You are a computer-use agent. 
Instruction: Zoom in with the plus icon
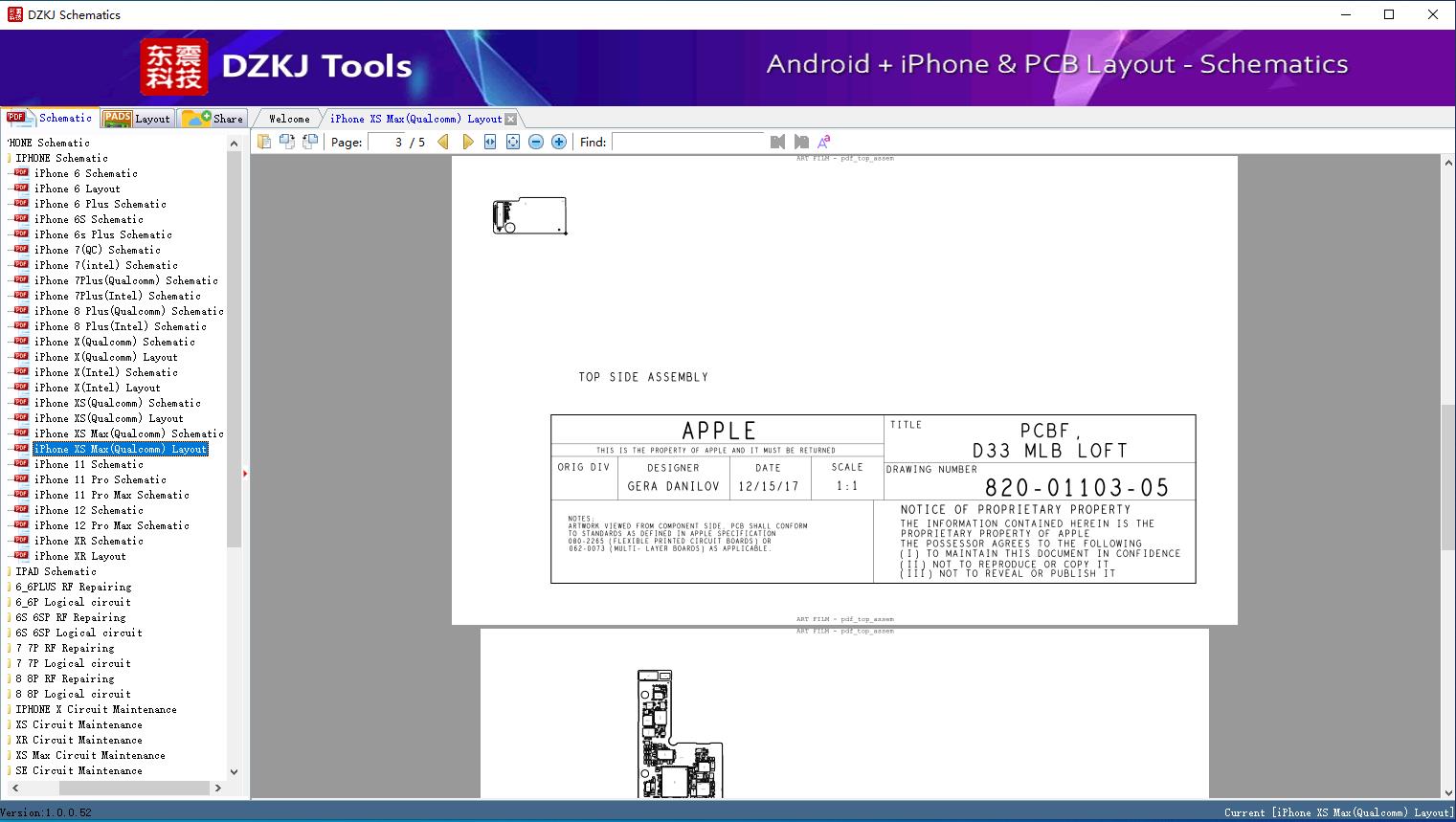559,142
